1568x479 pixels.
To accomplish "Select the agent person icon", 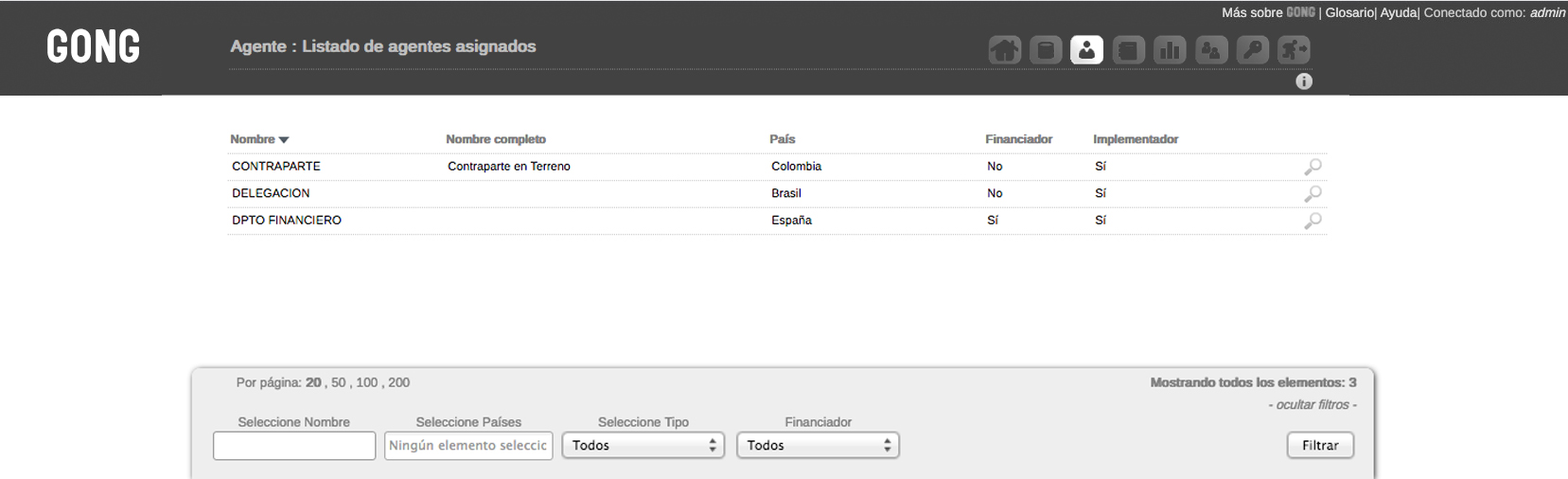I will (x=1086, y=50).
